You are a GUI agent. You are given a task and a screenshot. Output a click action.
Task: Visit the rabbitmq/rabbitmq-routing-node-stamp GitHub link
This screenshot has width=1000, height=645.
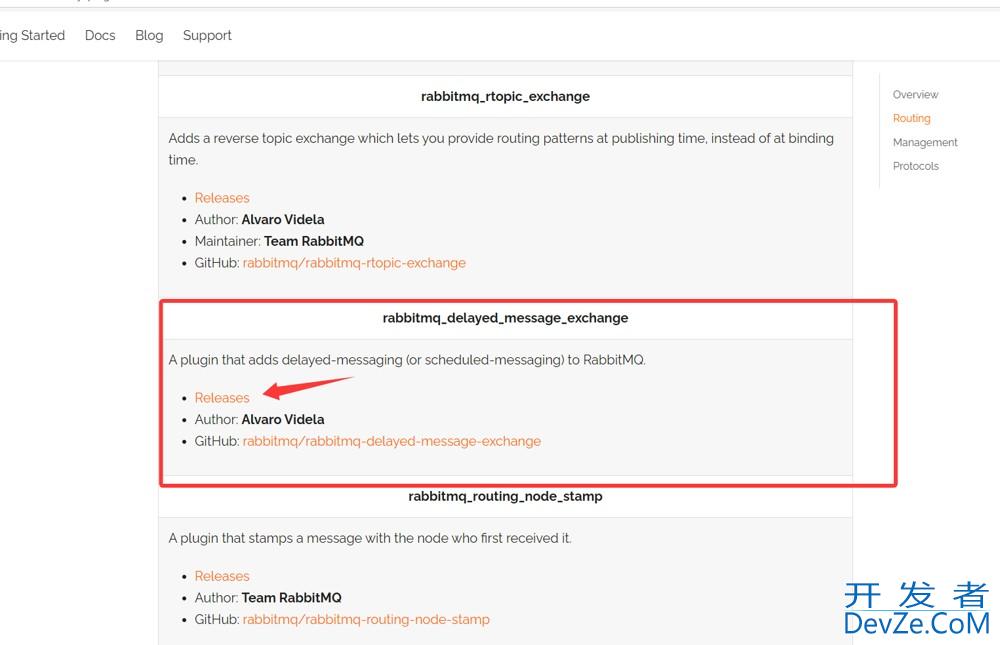(366, 619)
